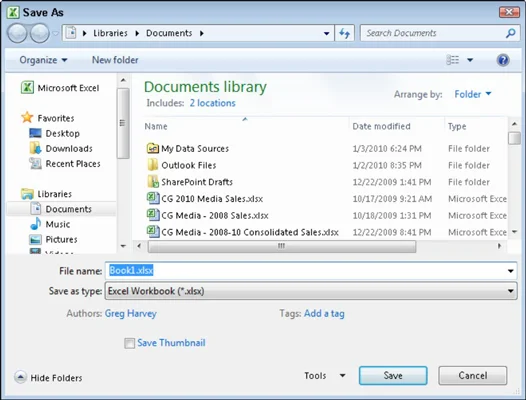
Task: Open the Arrange by Folder dropdown
Action: (x=473, y=94)
